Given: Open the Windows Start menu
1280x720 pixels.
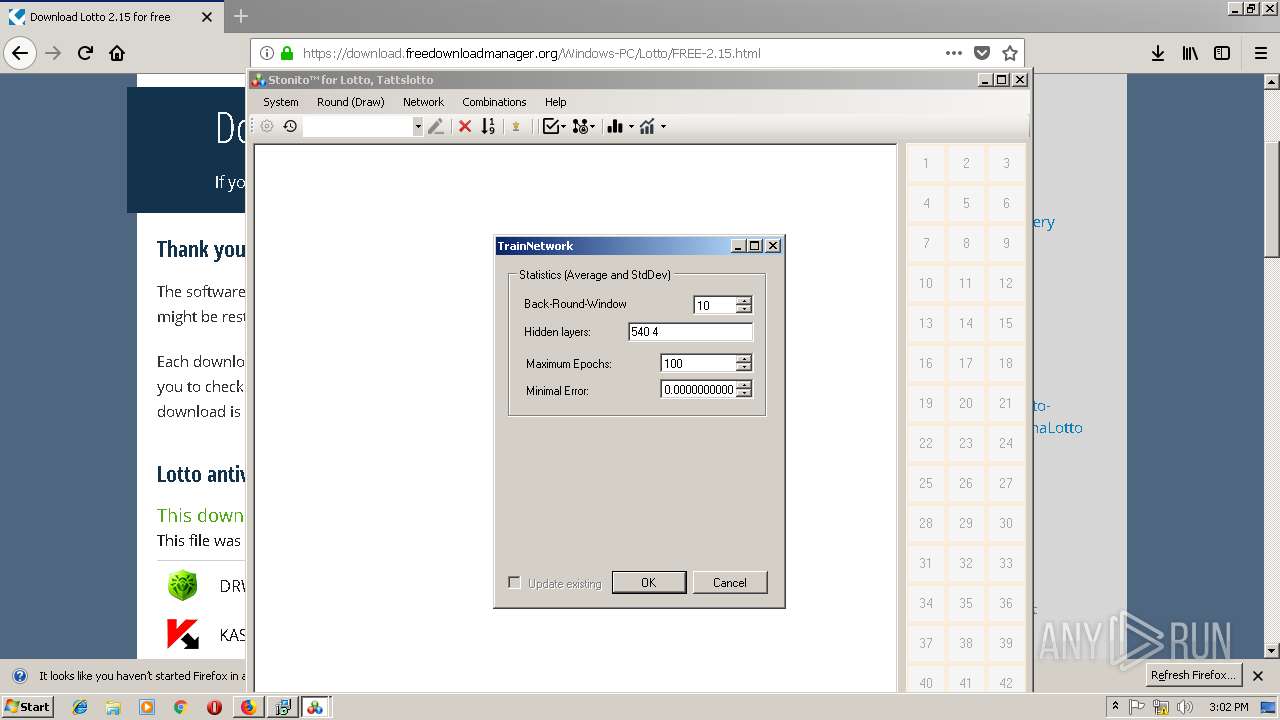Looking at the screenshot, I should [x=28, y=707].
